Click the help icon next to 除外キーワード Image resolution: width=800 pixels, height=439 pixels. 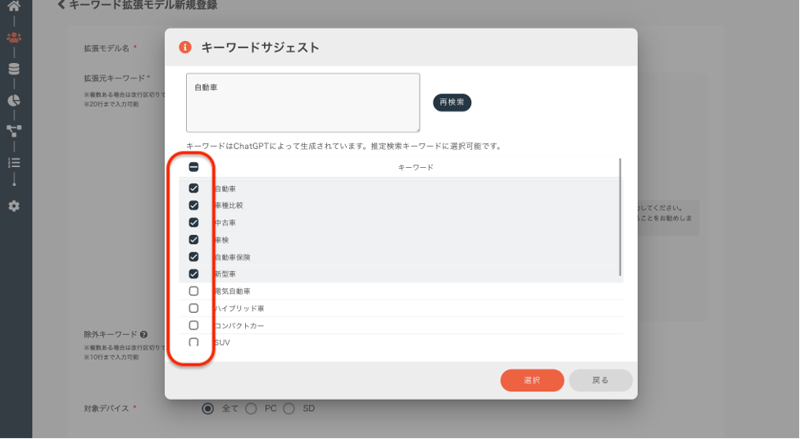click(x=144, y=335)
